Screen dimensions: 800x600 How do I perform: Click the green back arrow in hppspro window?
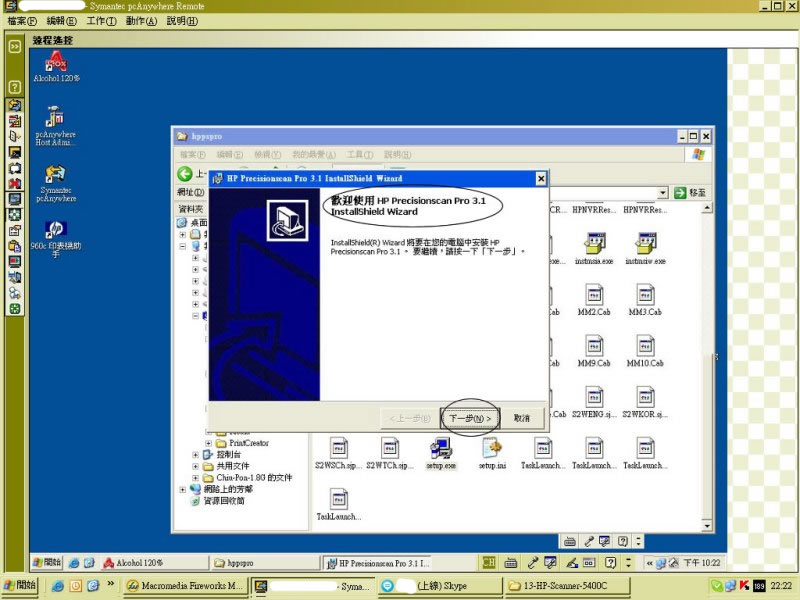tap(185, 174)
